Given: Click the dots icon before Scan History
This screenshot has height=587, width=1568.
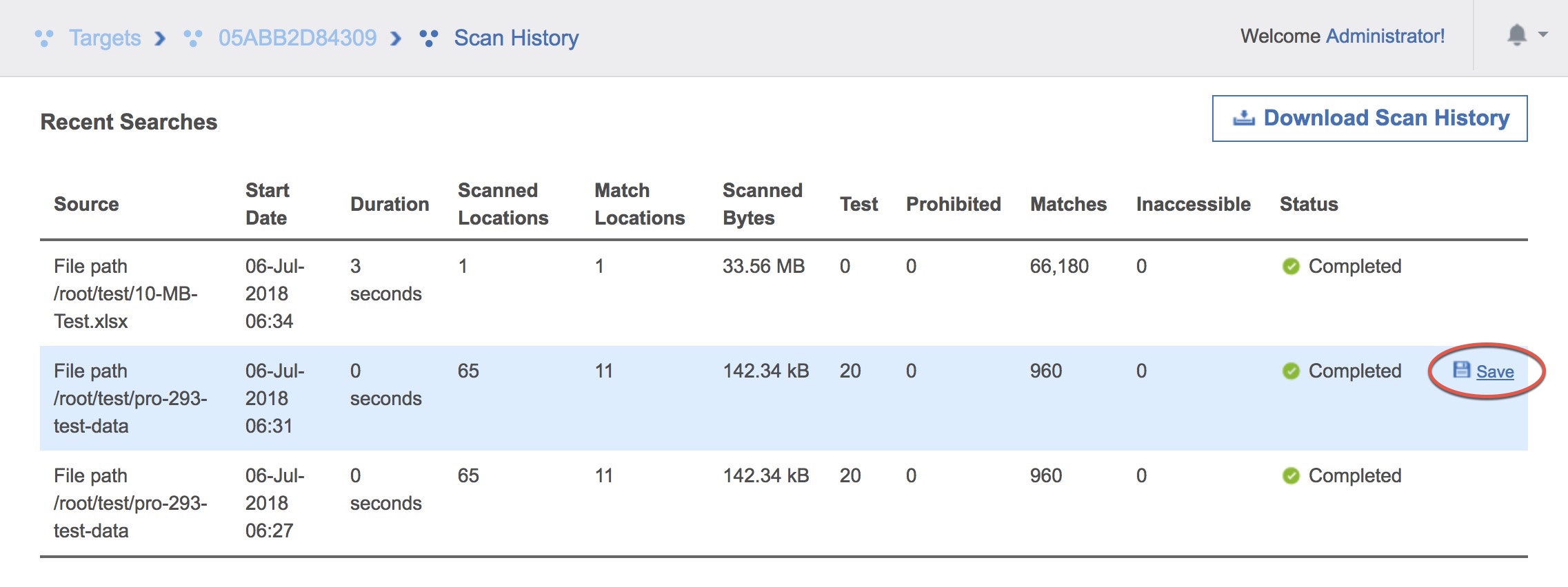Looking at the screenshot, I should [429, 38].
